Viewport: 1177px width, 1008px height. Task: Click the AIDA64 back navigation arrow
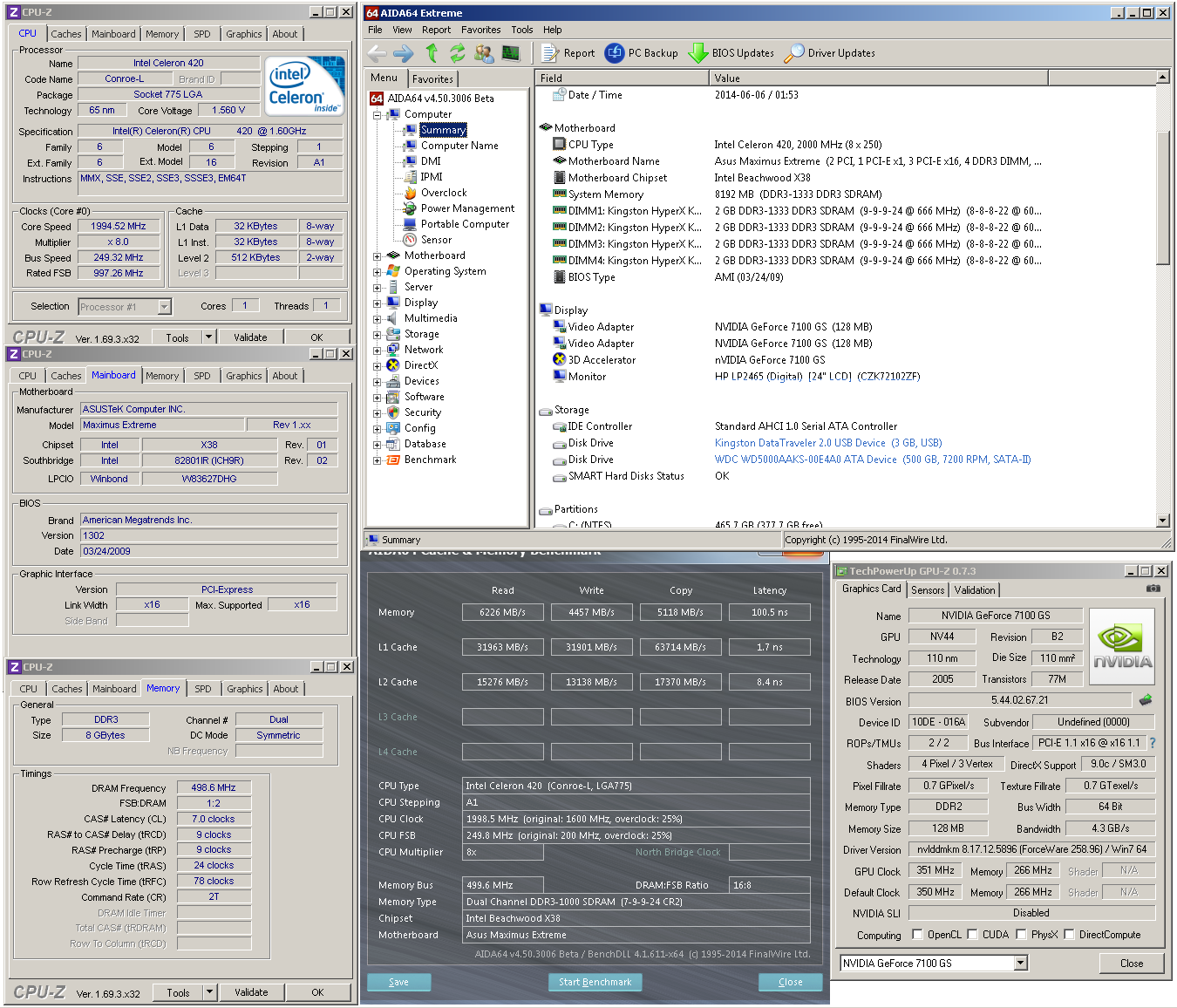pos(377,53)
